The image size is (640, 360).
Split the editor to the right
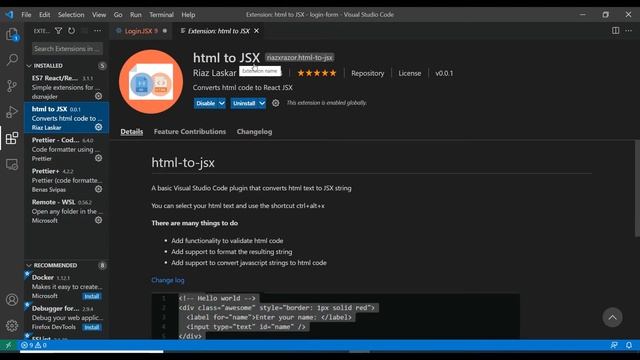tap(615, 31)
